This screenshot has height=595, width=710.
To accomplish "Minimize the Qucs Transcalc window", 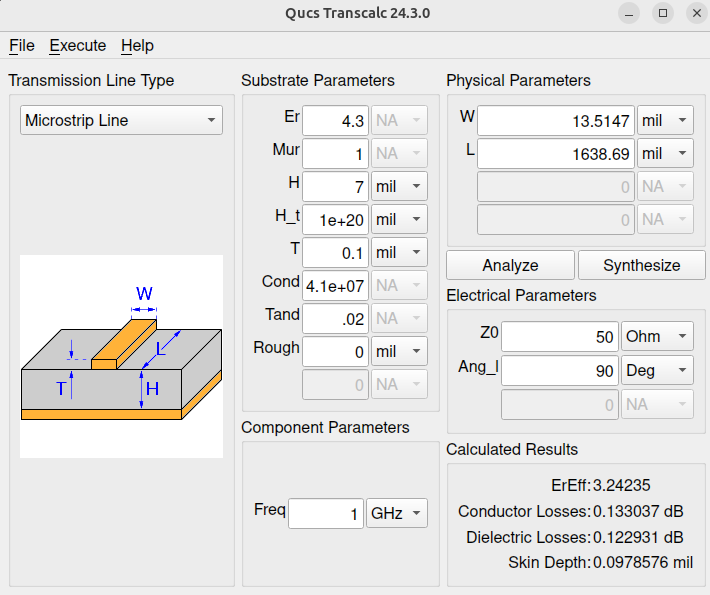I will tap(628, 13).
